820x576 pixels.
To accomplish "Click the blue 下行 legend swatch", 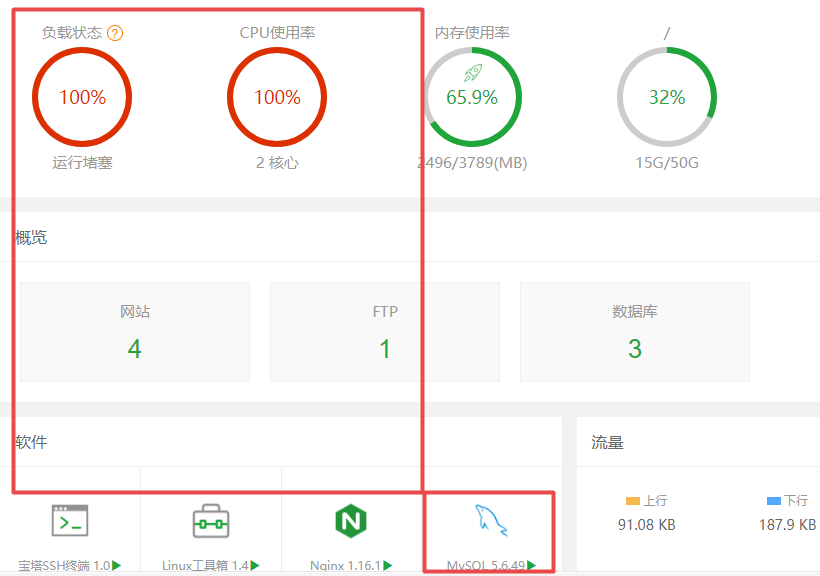I will (770, 500).
